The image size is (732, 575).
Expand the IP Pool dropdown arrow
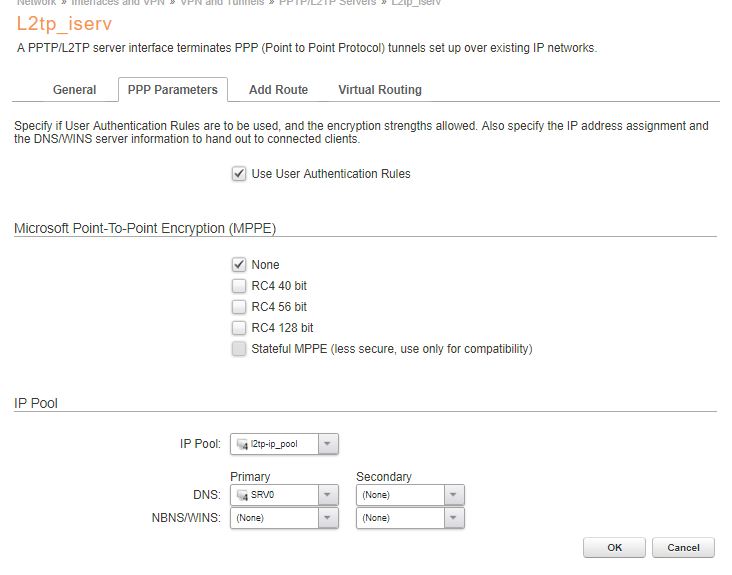[x=329, y=444]
